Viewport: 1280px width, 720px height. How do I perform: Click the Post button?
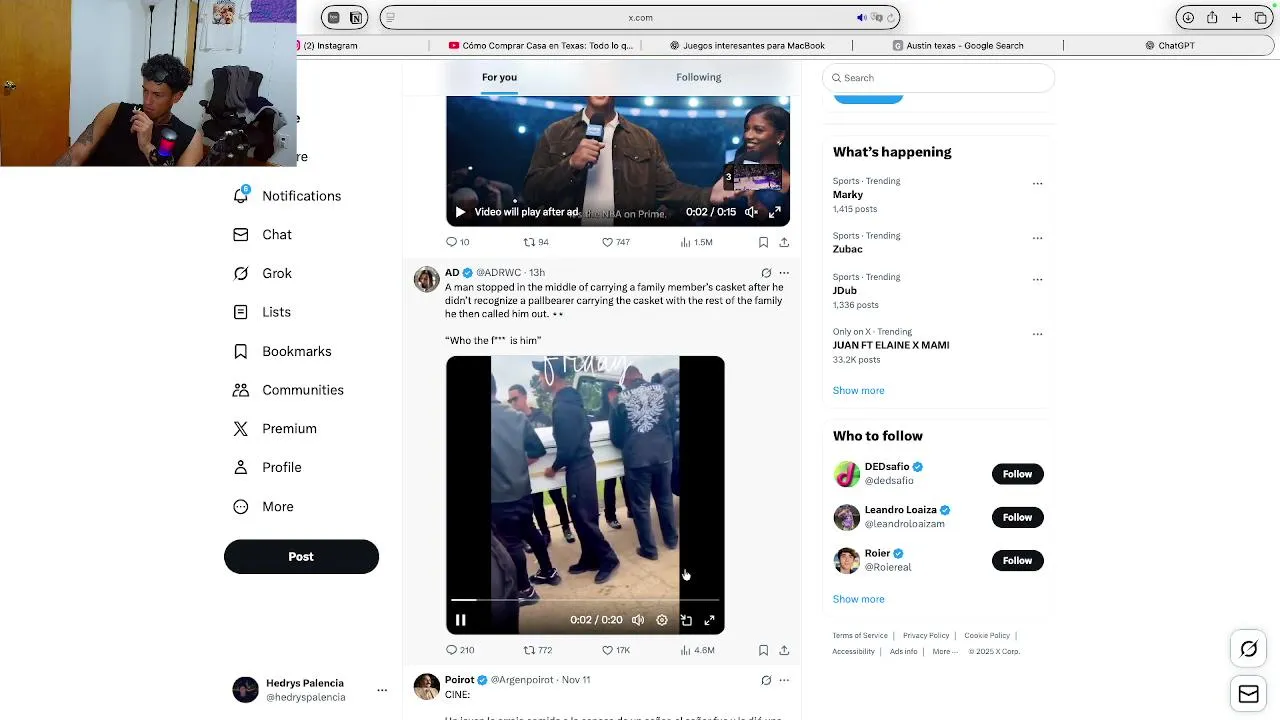point(301,557)
